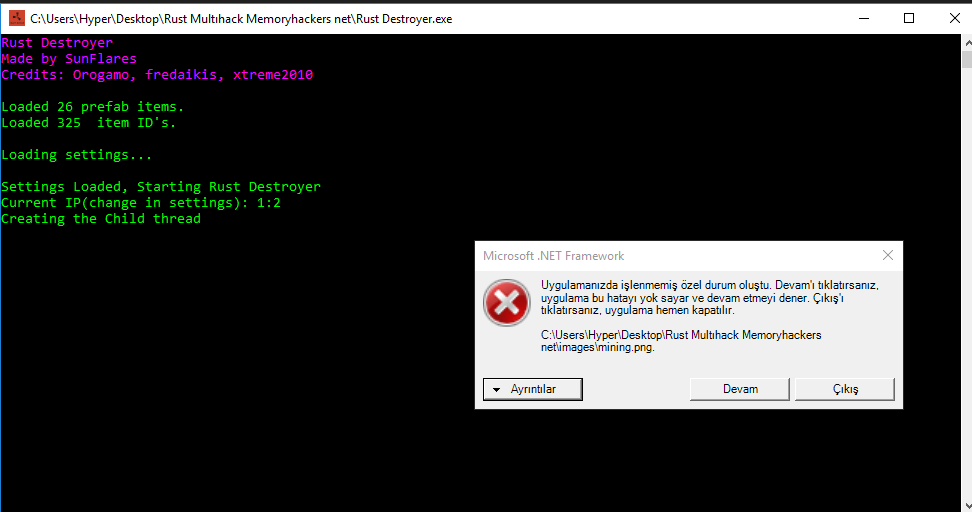The height and width of the screenshot is (512, 972).
Task: Maximize the Rust Destroyer console window
Action: coord(909,19)
